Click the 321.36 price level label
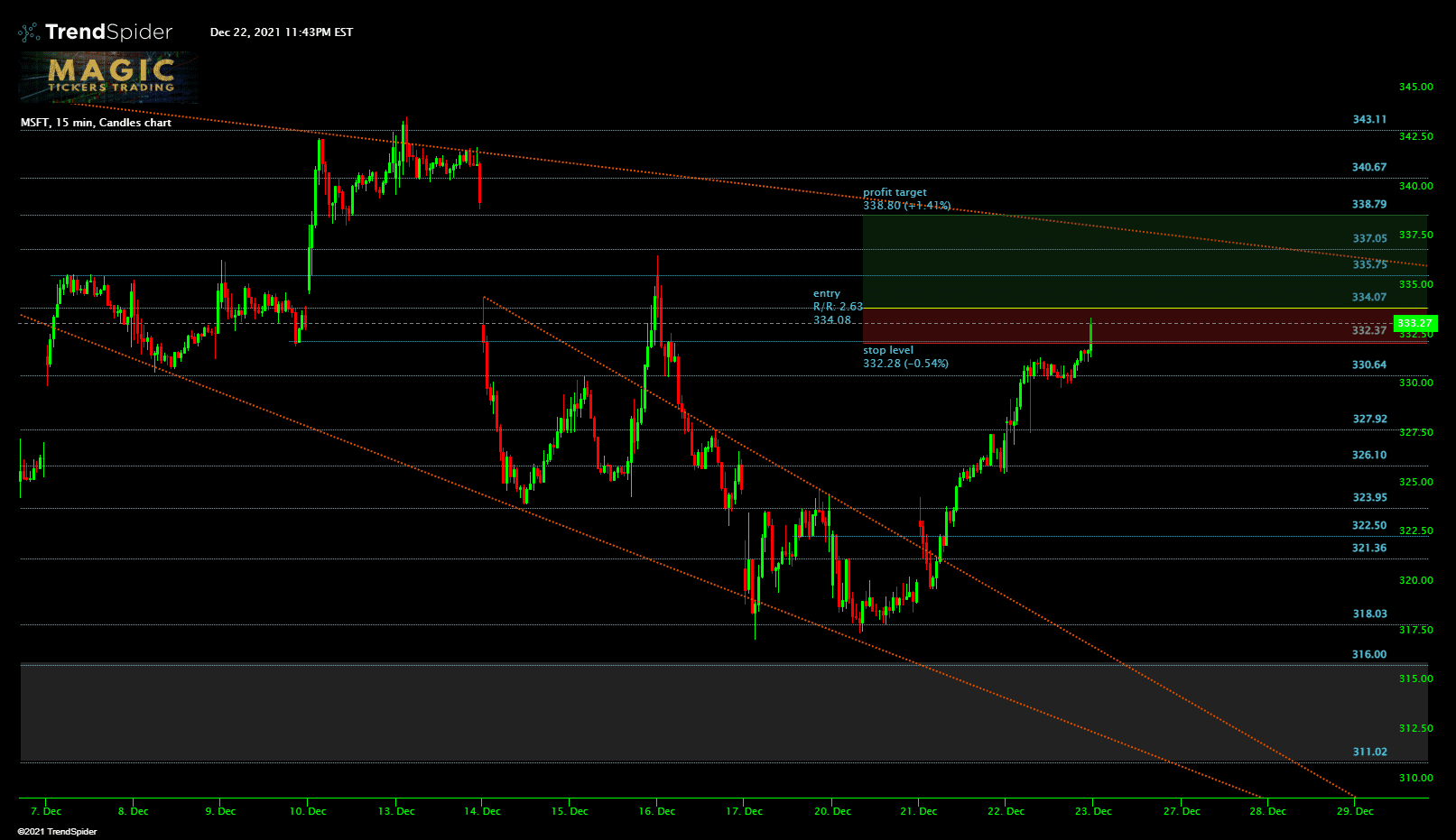The height and width of the screenshot is (840, 1456). coord(1369,548)
